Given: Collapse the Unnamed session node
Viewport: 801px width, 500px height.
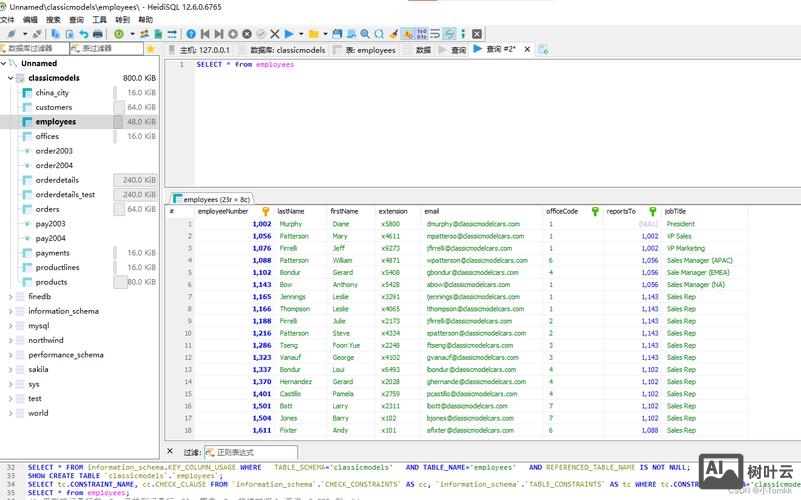Looking at the screenshot, I should tap(4, 63).
